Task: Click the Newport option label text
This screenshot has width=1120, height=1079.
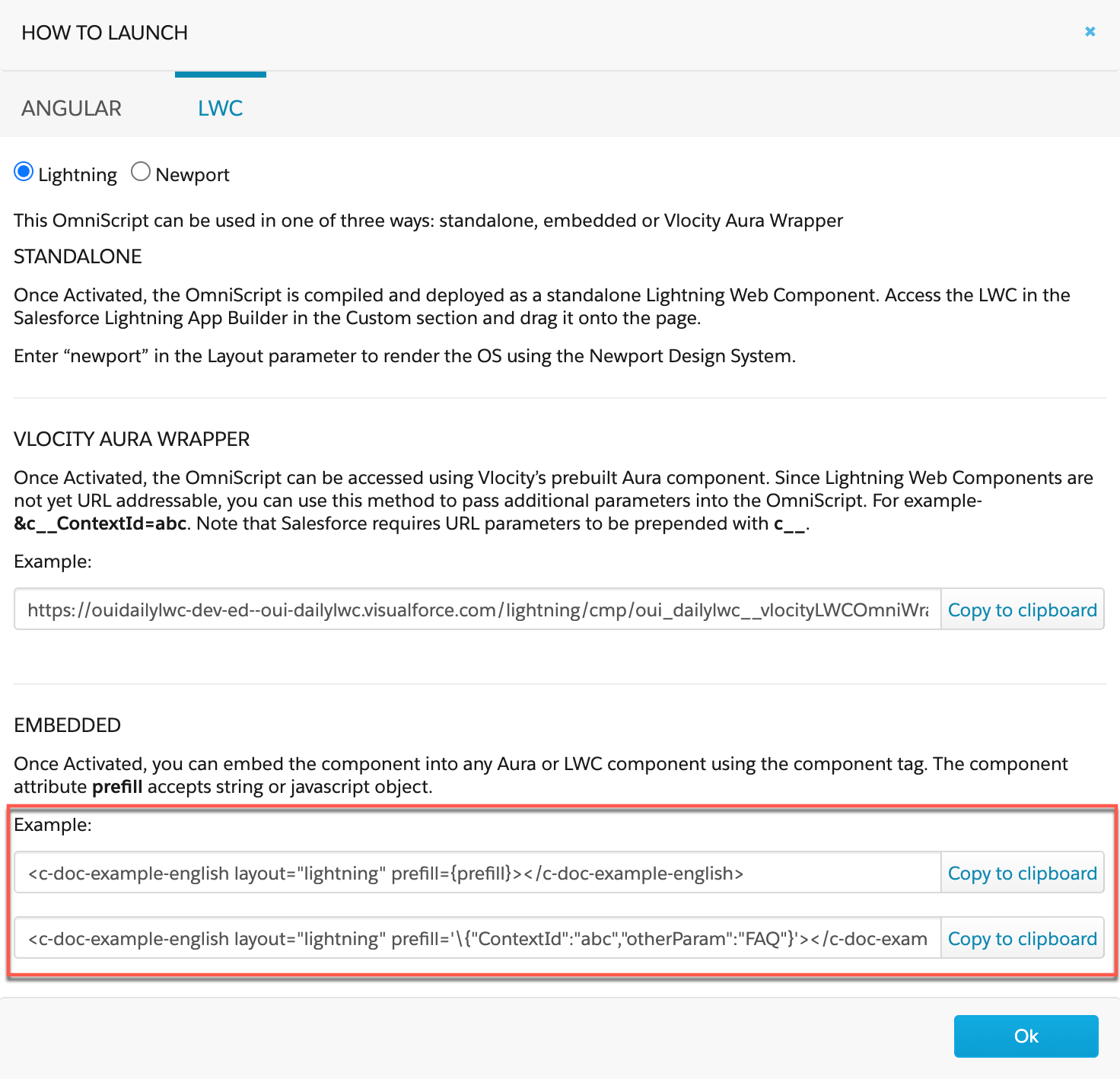Action: coord(192,174)
